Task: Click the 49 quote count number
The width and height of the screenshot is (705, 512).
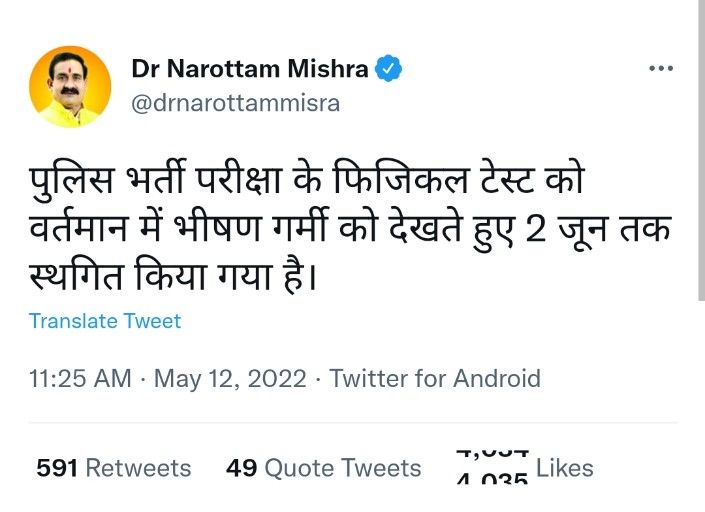Action: (242, 468)
